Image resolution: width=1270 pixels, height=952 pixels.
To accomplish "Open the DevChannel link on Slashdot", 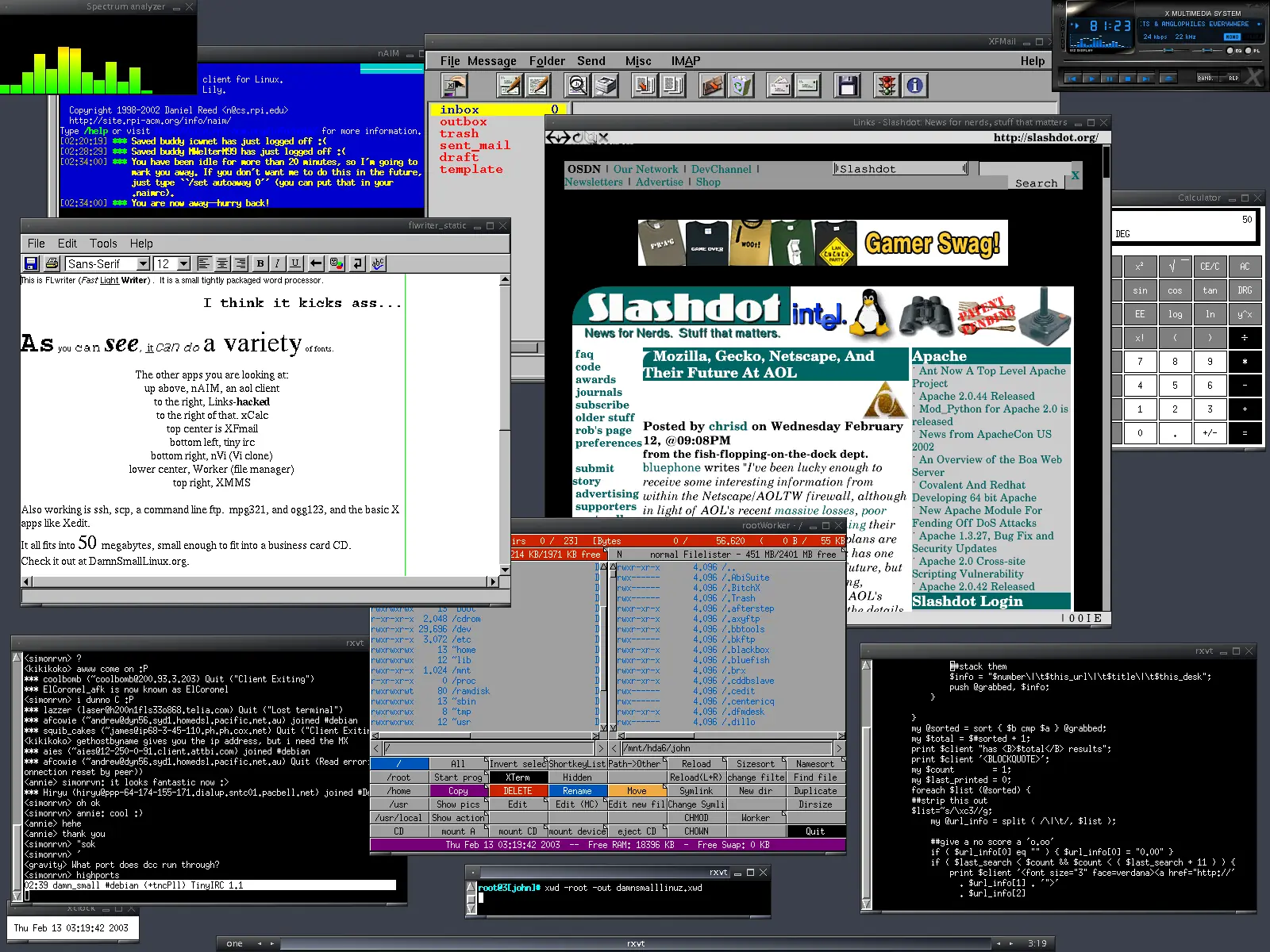I will click(x=721, y=169).
